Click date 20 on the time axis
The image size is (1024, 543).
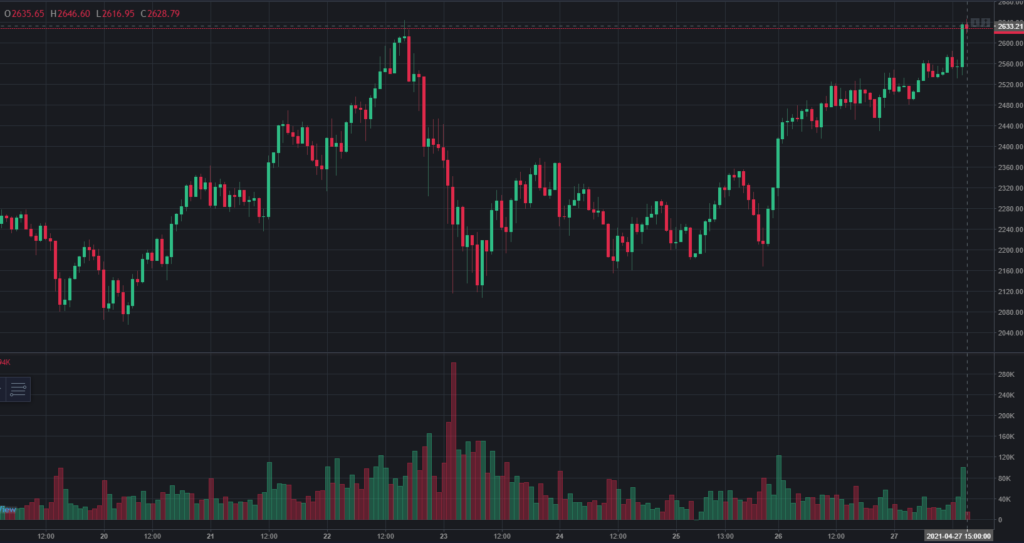point(104,536)
